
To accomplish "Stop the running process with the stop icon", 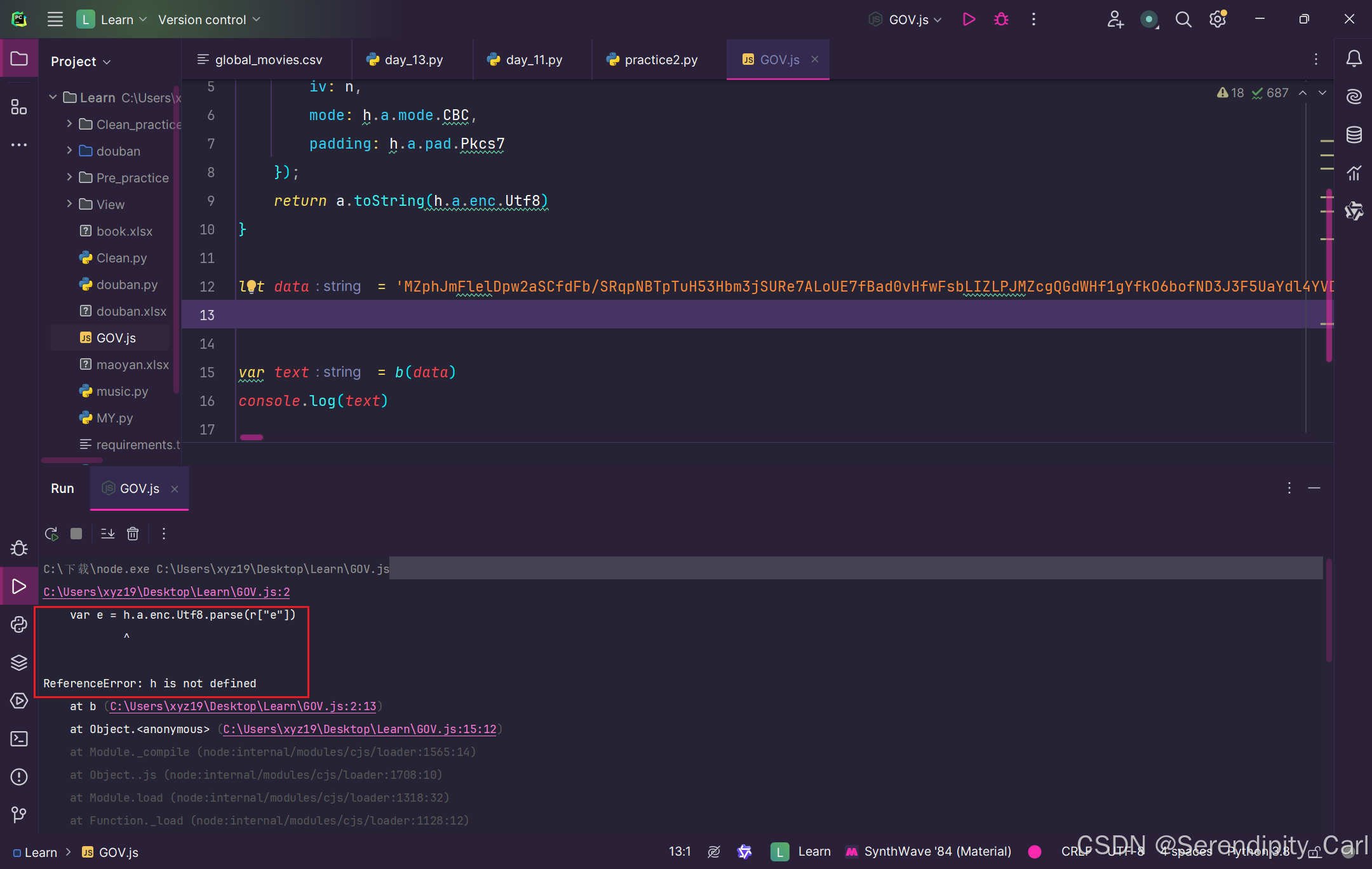I will 76,534.
